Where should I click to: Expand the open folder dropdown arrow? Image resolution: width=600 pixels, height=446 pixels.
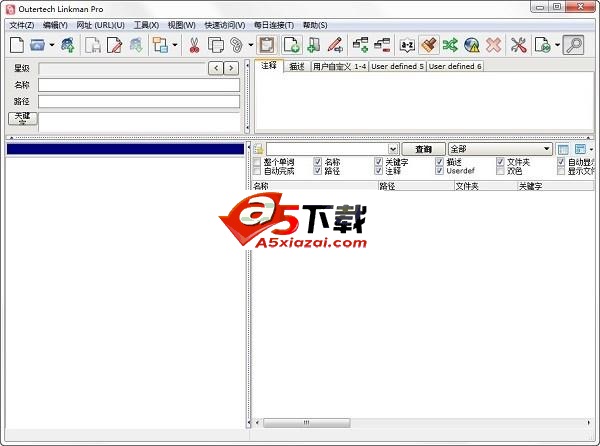[52, 45]
